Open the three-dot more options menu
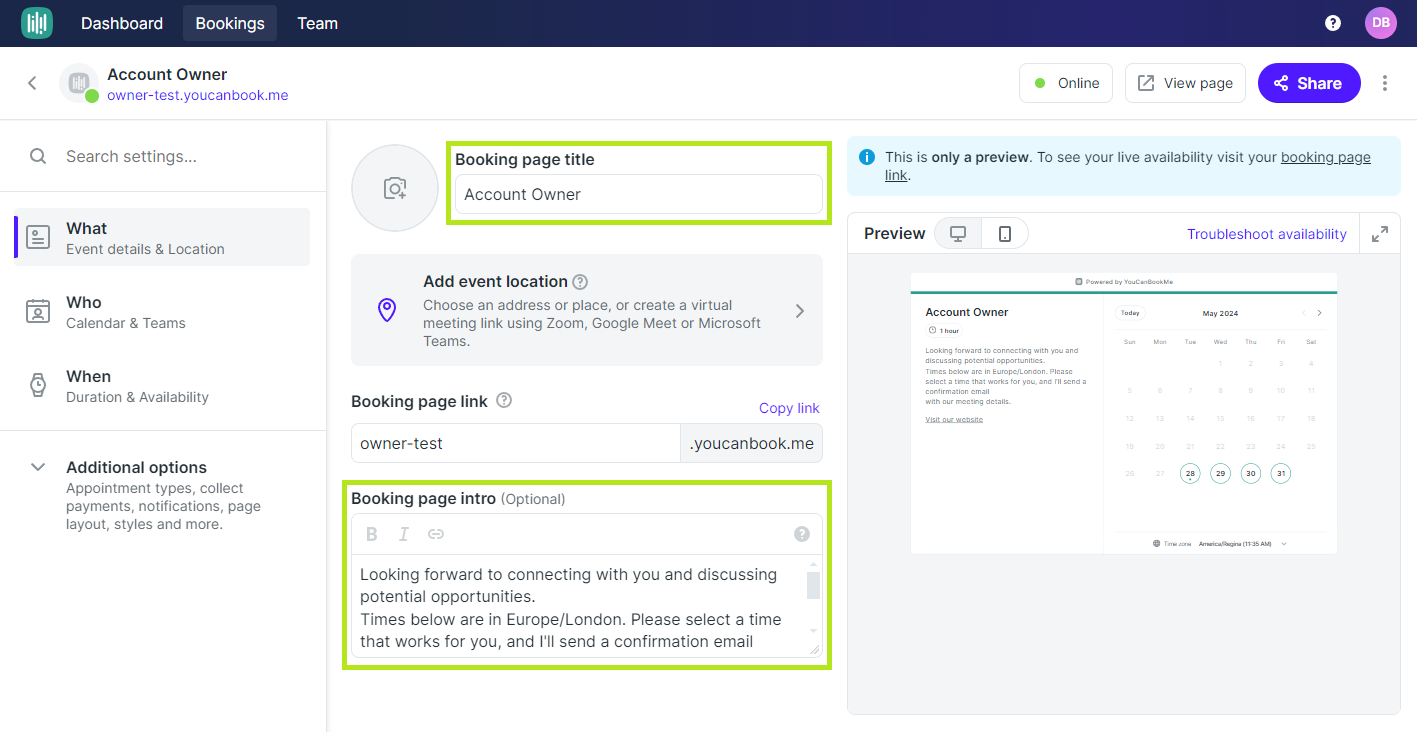 coord(1385,83)
